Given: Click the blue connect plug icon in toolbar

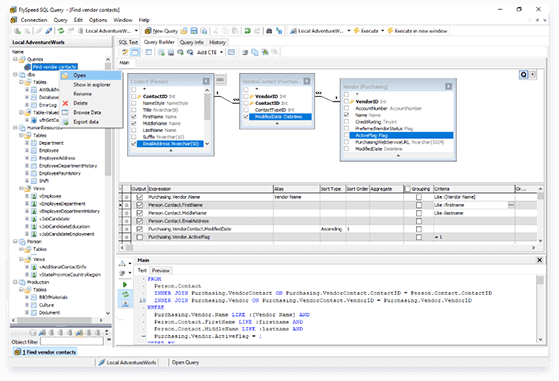Looking at the screenshot, I should click(49, 31).
